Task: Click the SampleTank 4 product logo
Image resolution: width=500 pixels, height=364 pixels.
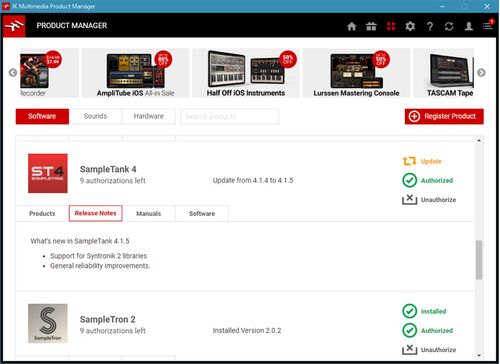Action: (x=48, y=173)
